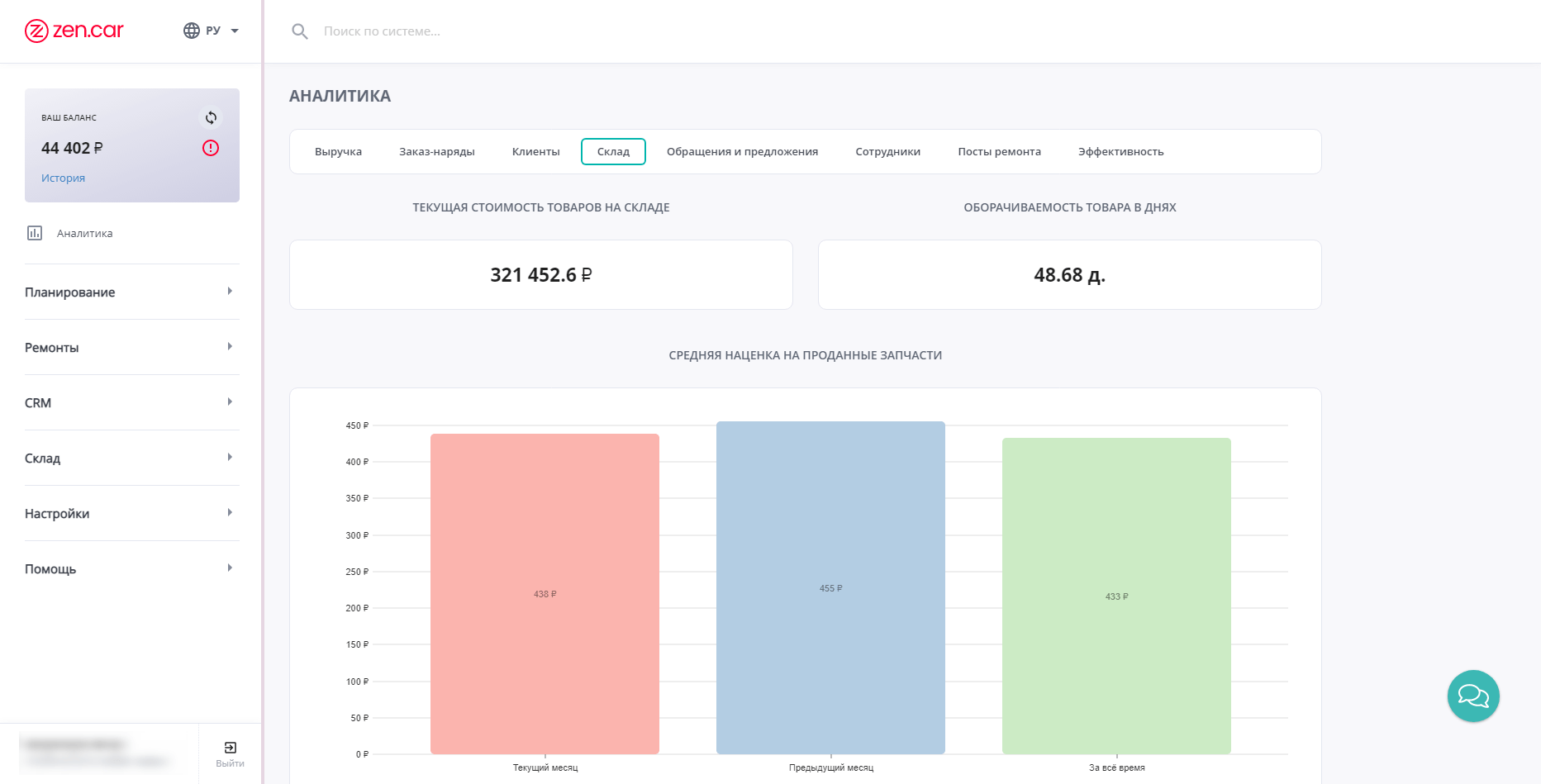Expand the CRM menu section

132,402
